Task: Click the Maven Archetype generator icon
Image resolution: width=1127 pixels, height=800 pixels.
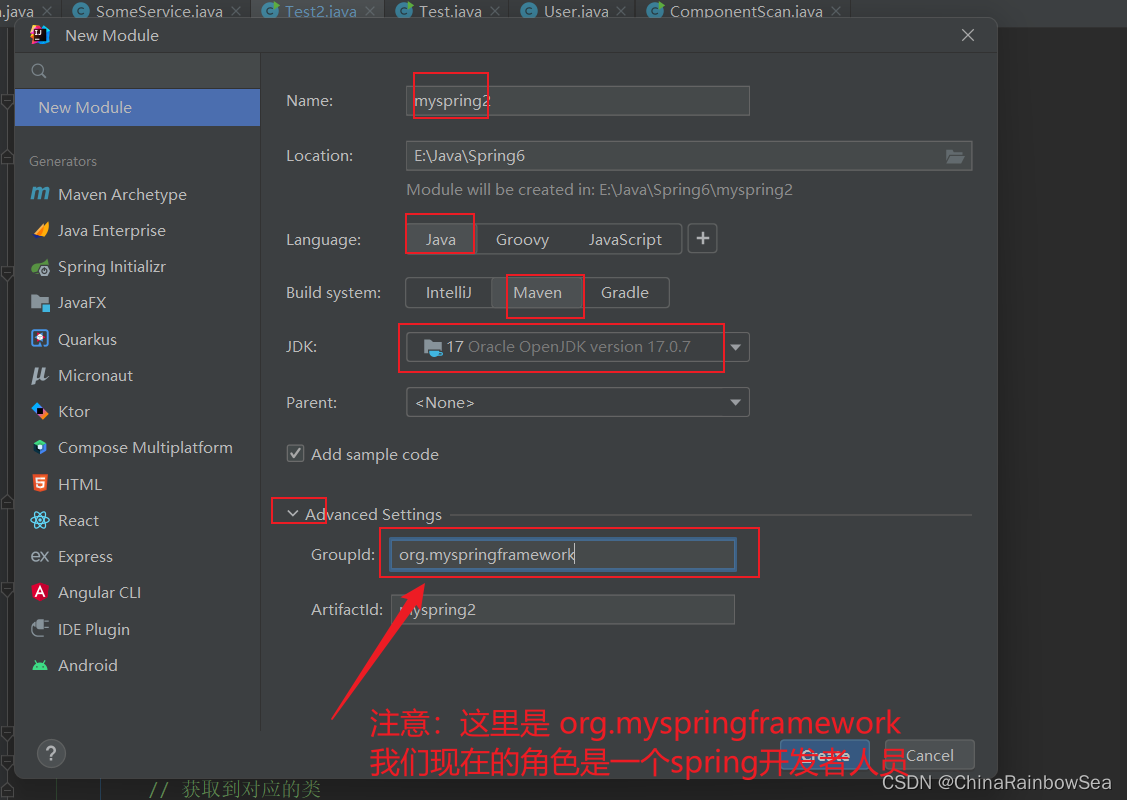Action: point(40,194)
